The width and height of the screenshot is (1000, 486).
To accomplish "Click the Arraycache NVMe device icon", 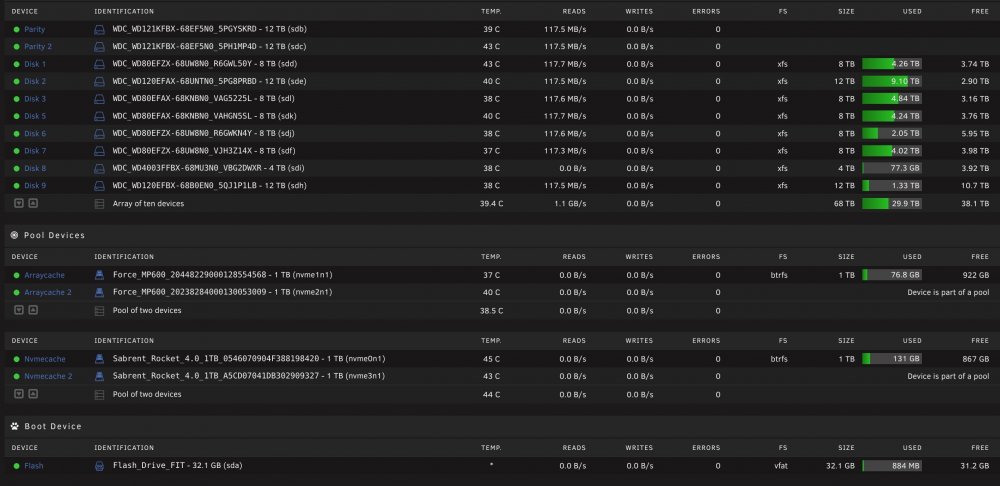I will 99,275.
